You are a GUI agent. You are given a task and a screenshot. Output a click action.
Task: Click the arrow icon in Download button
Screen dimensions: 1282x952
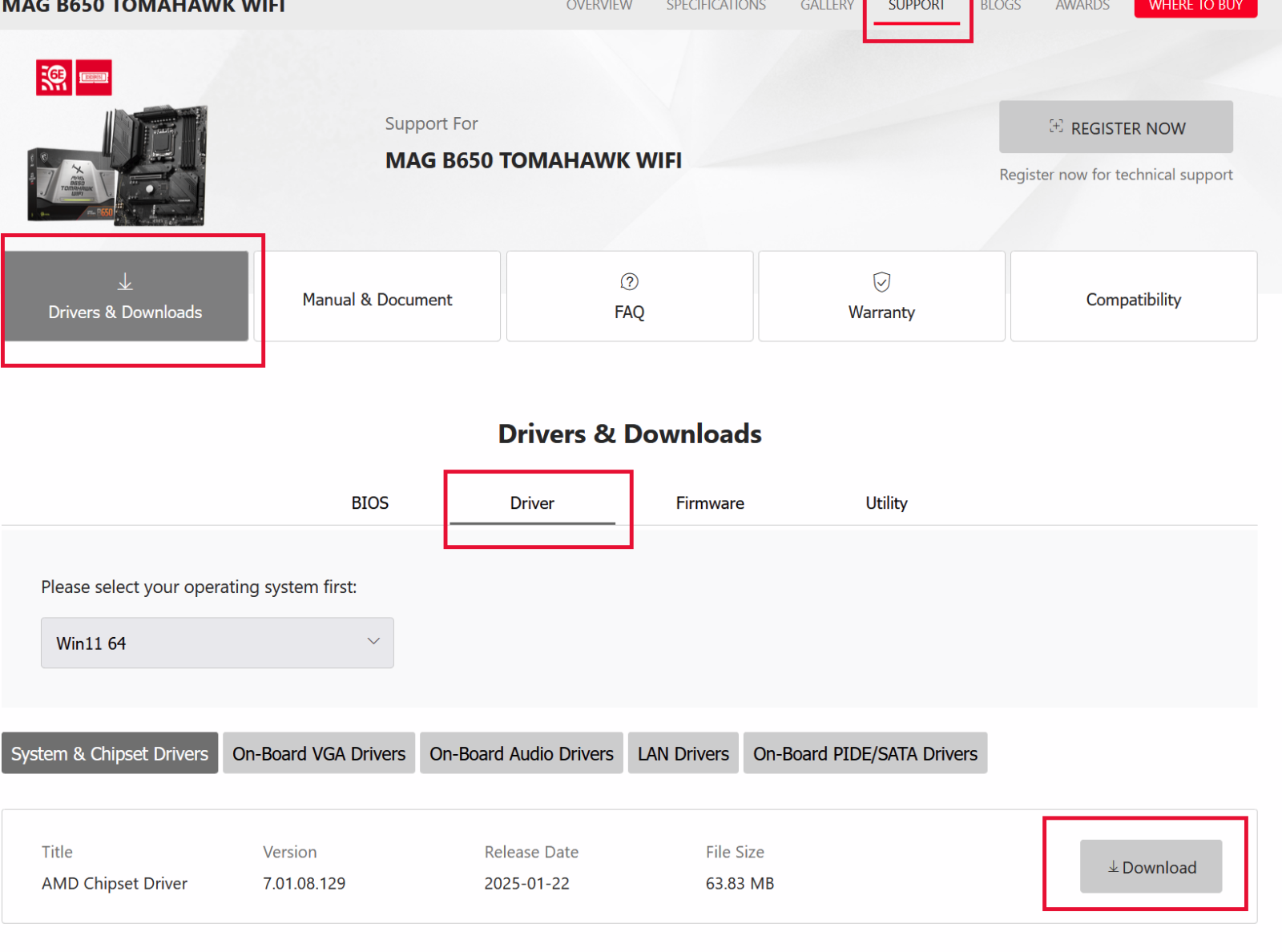(1113, 867)
